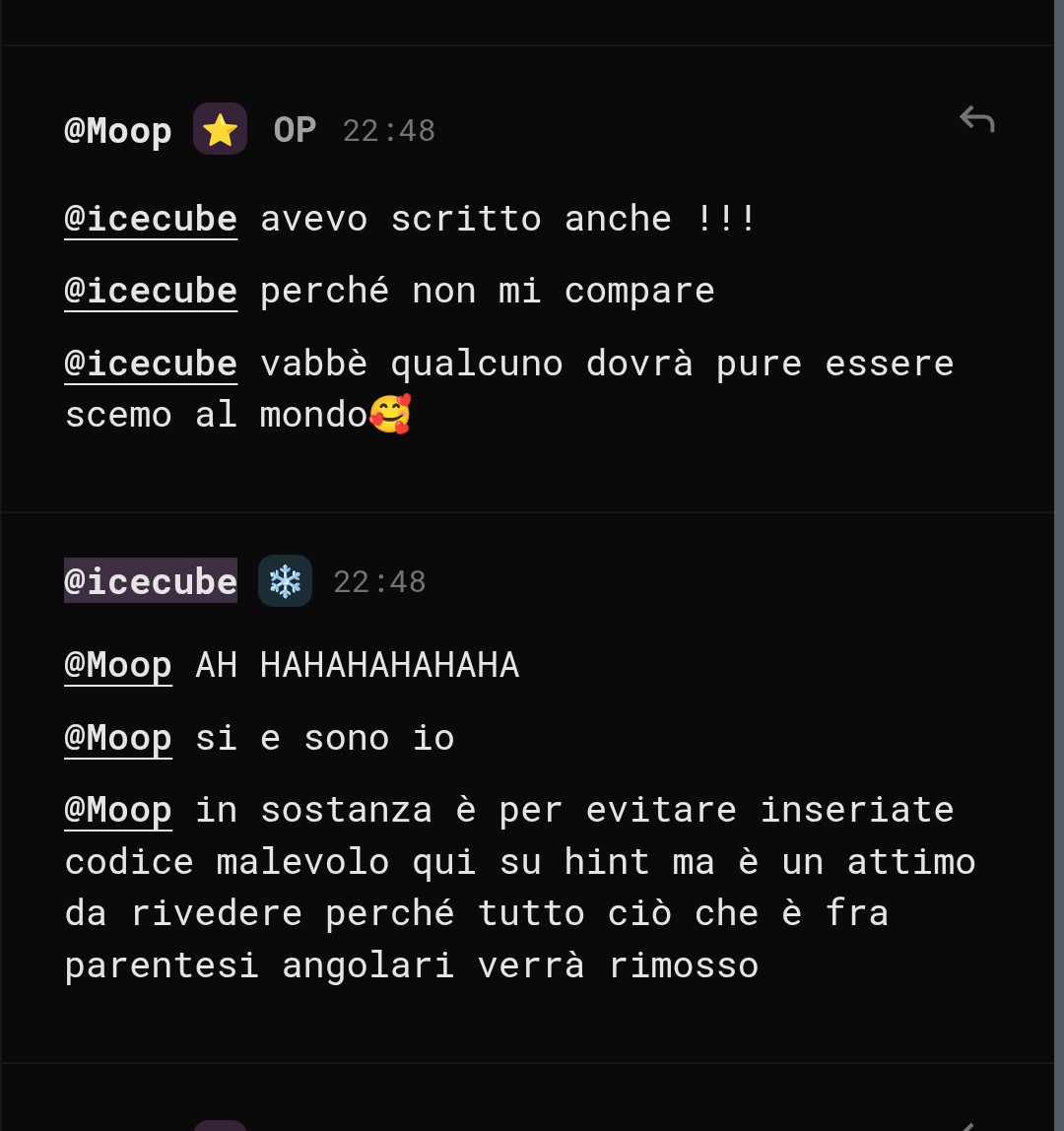The image size is (1064, 1131).
Task: Click the smiling face with hearts emoji
Action: tap(390, 414)
